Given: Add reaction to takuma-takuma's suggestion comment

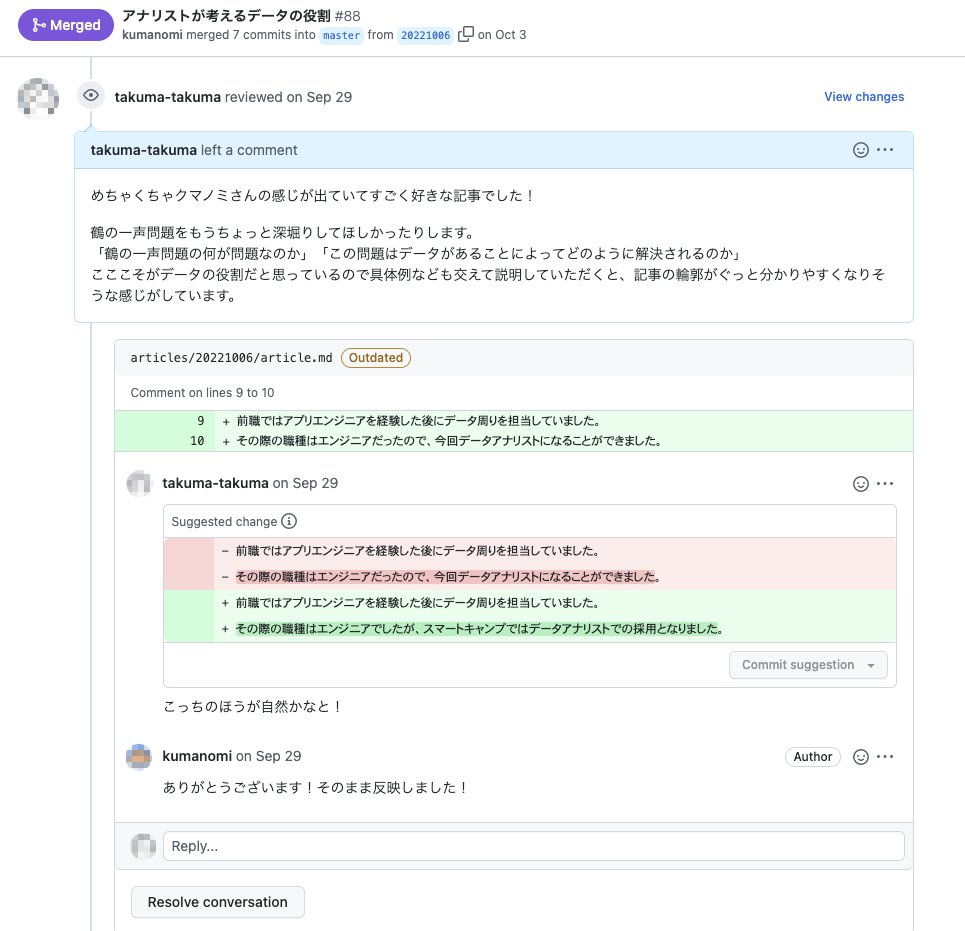Looking at the screenshot, I should point(860,484).
